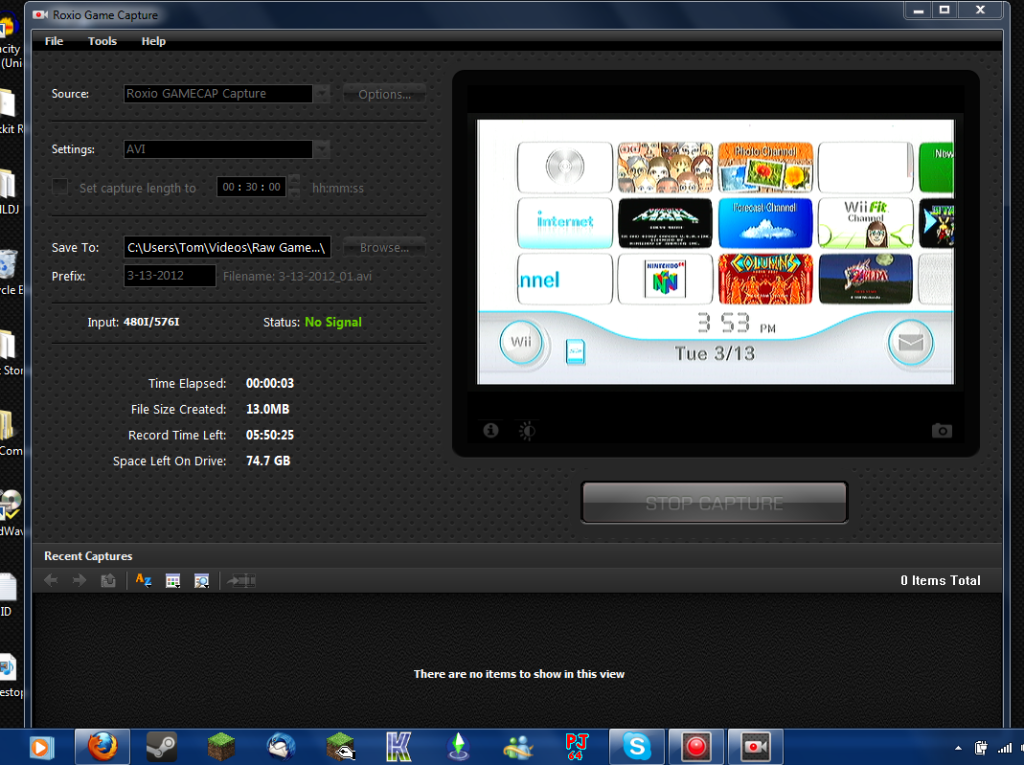Open the A-Z sort dropdown icon
This screenshot has height=765, width=1024.
(143, 580)
